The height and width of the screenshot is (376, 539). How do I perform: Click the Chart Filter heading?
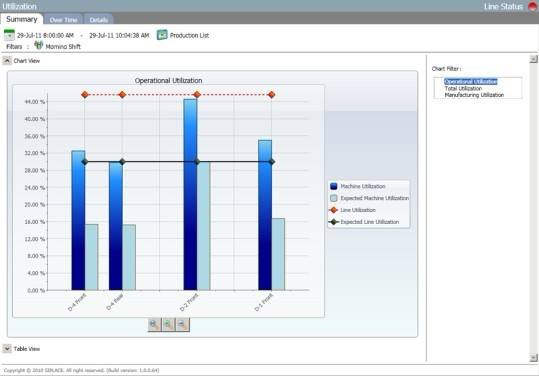pyautogui.click(x=447, y=69)
